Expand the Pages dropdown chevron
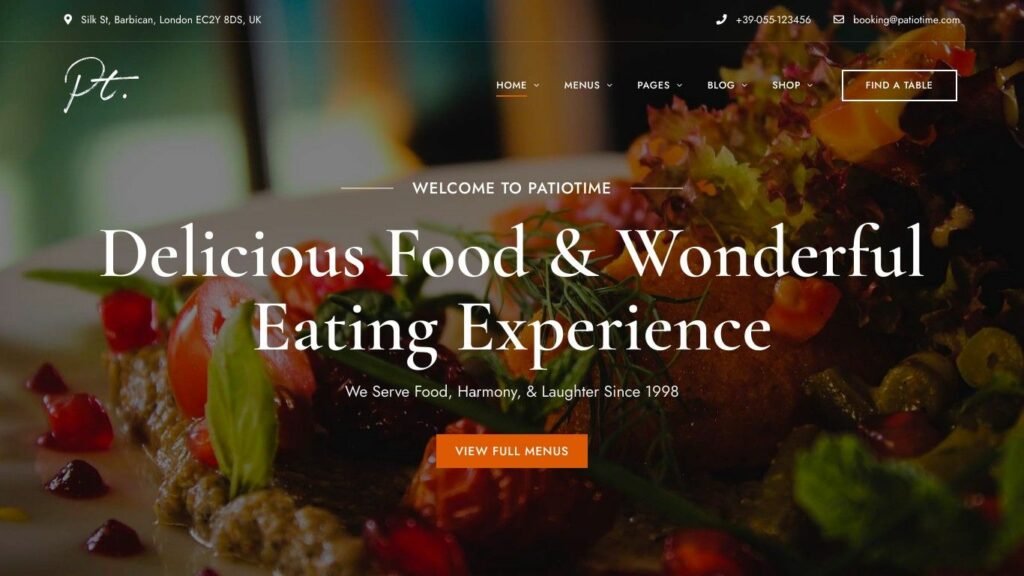Image resolution: width=1024 pixels, height=576 pixels. (x=680, y=86)
